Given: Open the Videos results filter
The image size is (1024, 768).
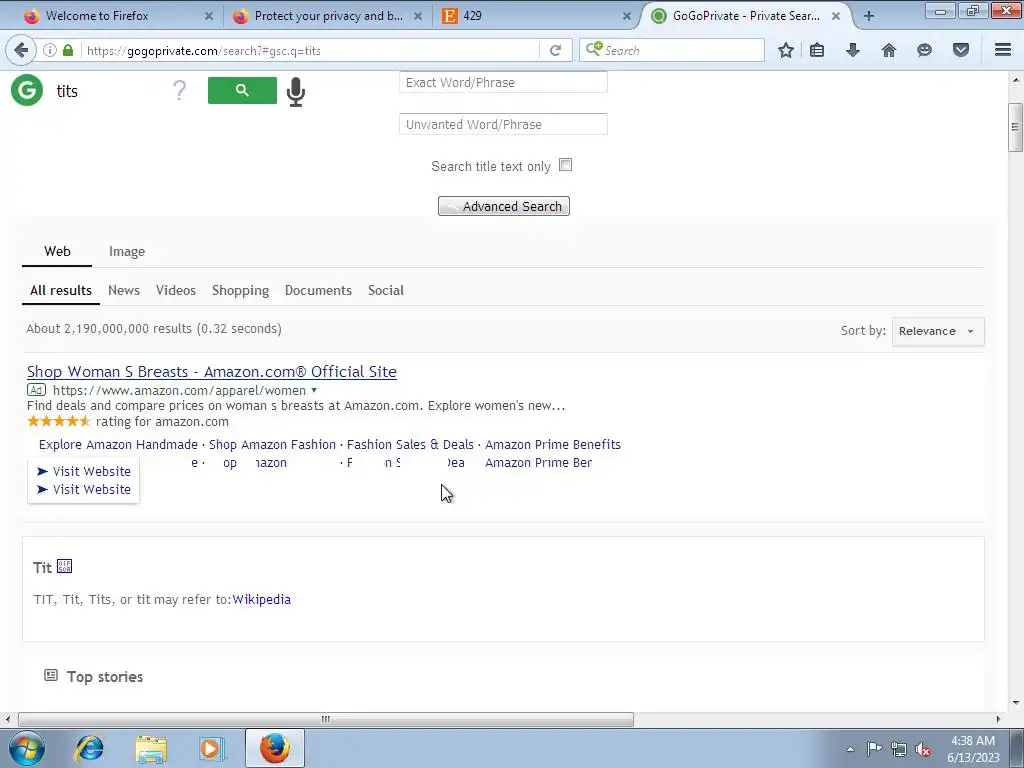Looking at the screenshot, I should pyautogui.click(x=176, y=291).
